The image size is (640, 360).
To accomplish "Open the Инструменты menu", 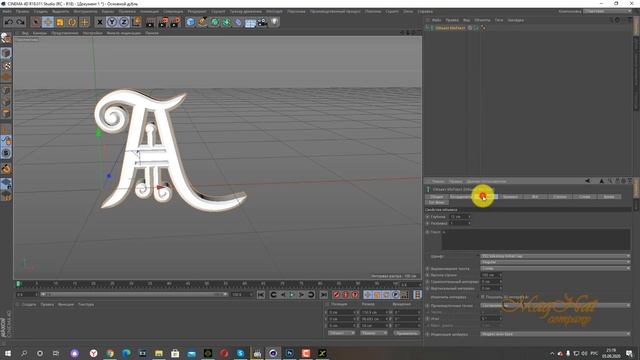I will click(85, 11).
